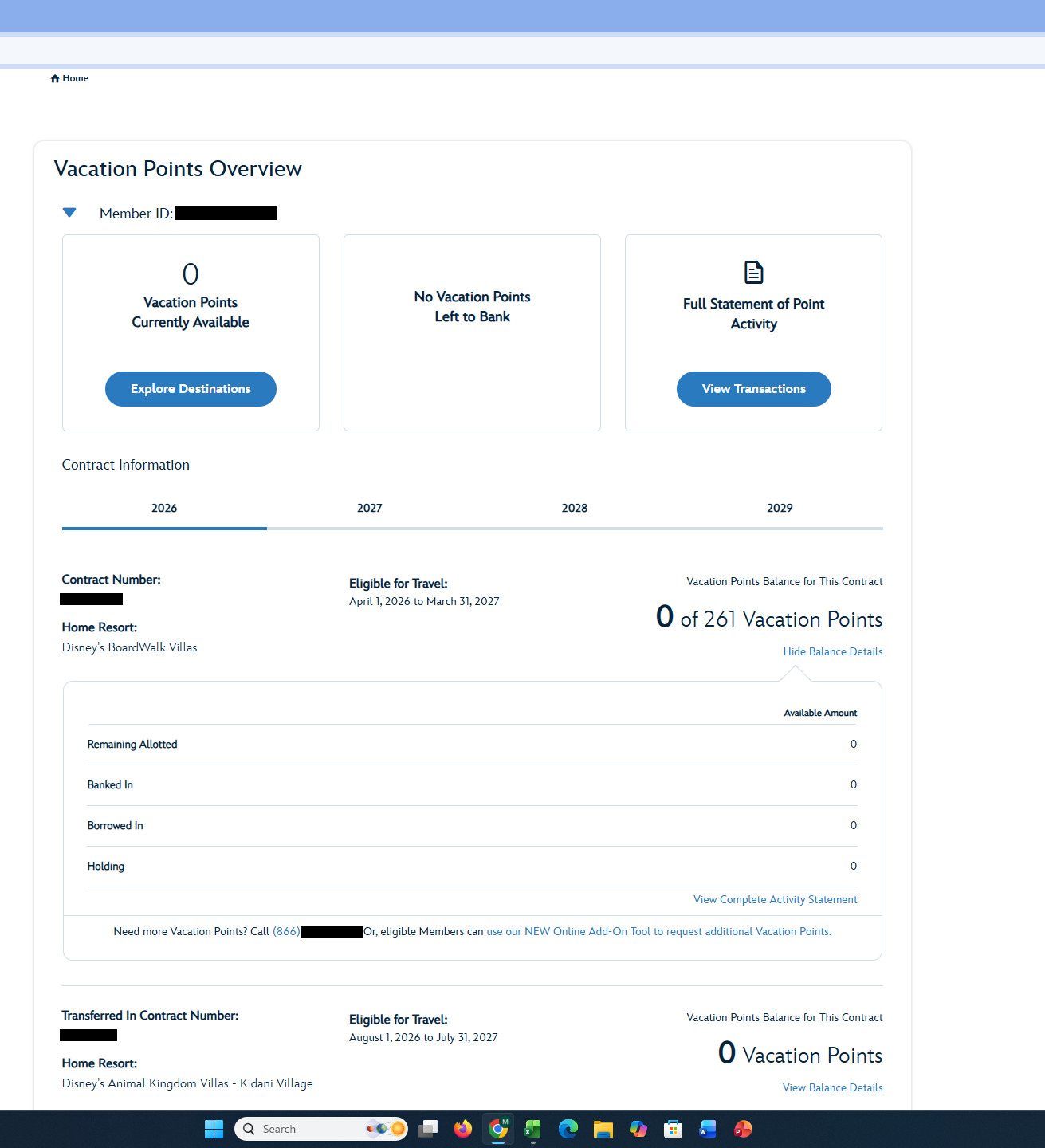The image size is (1045, 1148).
Task: Launch Microsoft Edge from the taskbar
Action: point(568,1129)
